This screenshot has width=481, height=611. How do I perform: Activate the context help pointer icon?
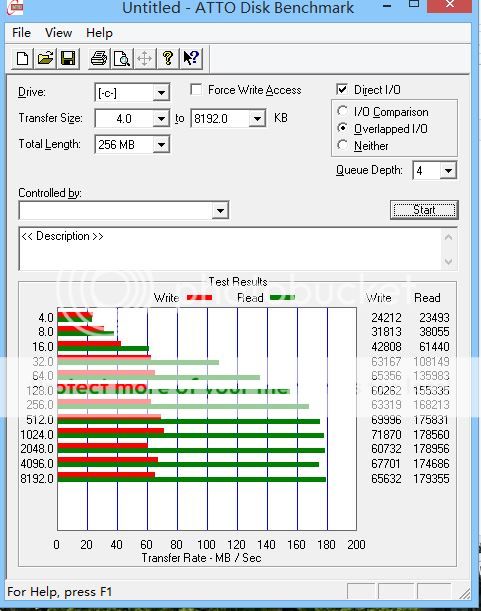click(191, 59)
